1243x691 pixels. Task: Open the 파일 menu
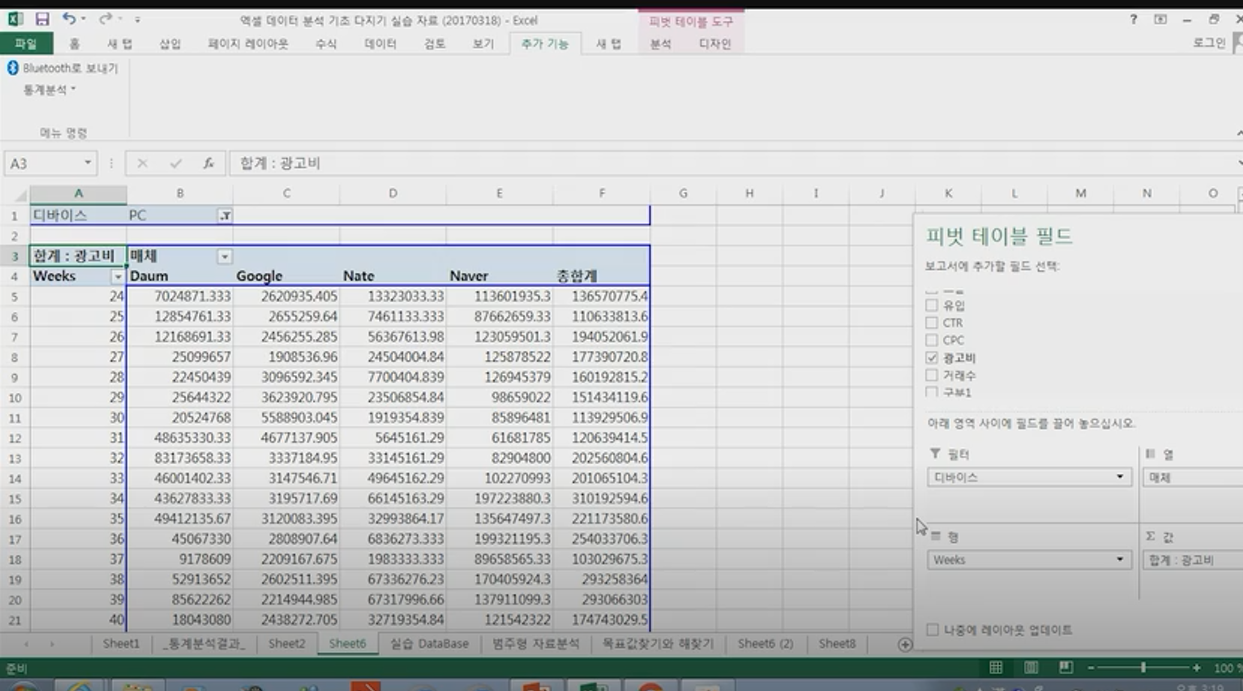pos(25,44)
